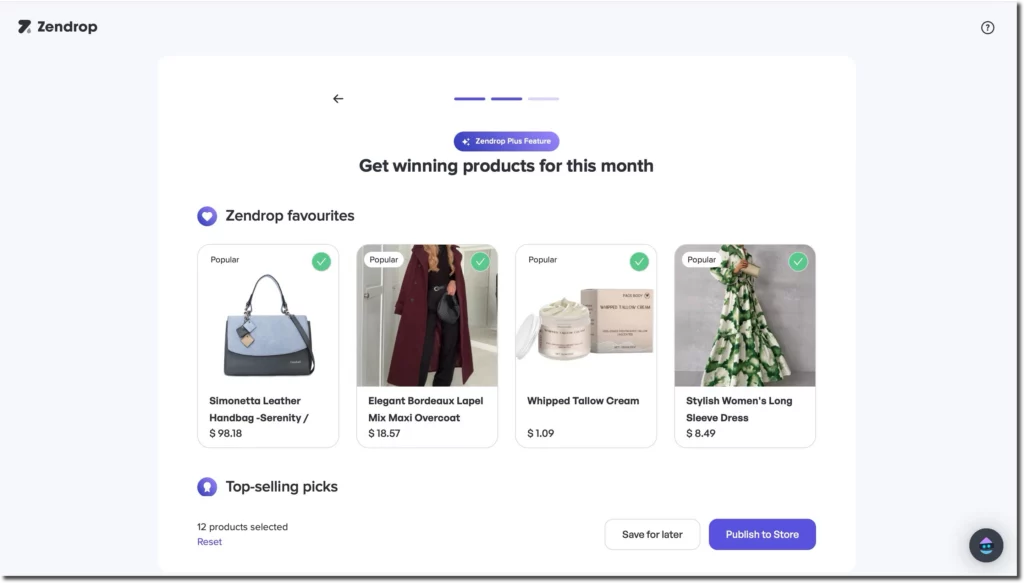The image size is (1024, 583).
Task: Click the Zendrop logo
Action: (57, 27)
